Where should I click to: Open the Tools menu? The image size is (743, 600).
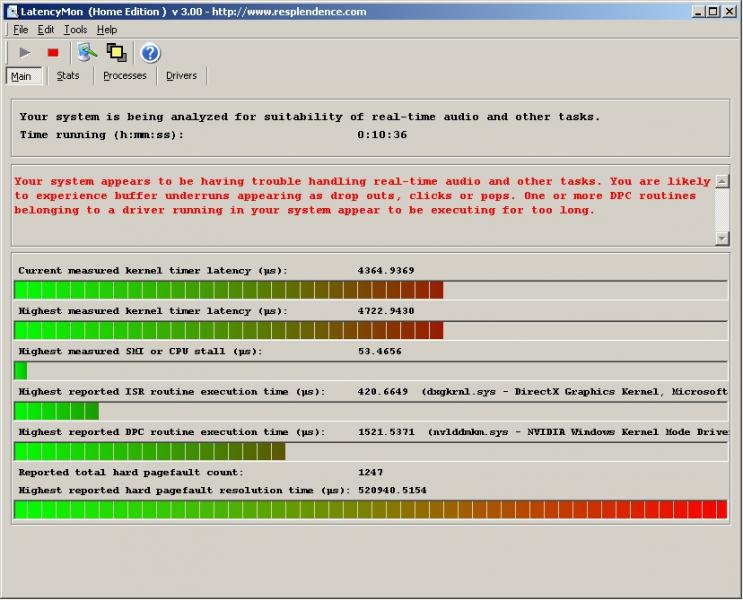click(x=75, y=29)
